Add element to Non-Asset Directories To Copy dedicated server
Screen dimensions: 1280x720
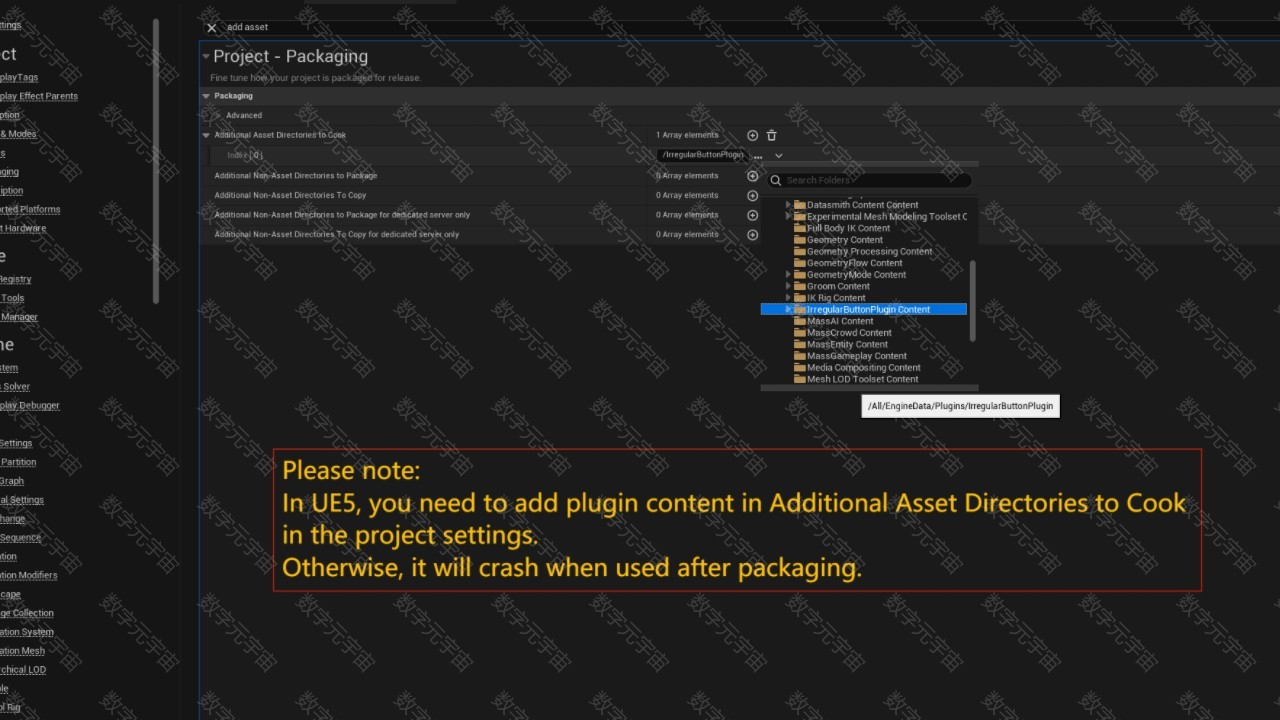pos(753,235)
